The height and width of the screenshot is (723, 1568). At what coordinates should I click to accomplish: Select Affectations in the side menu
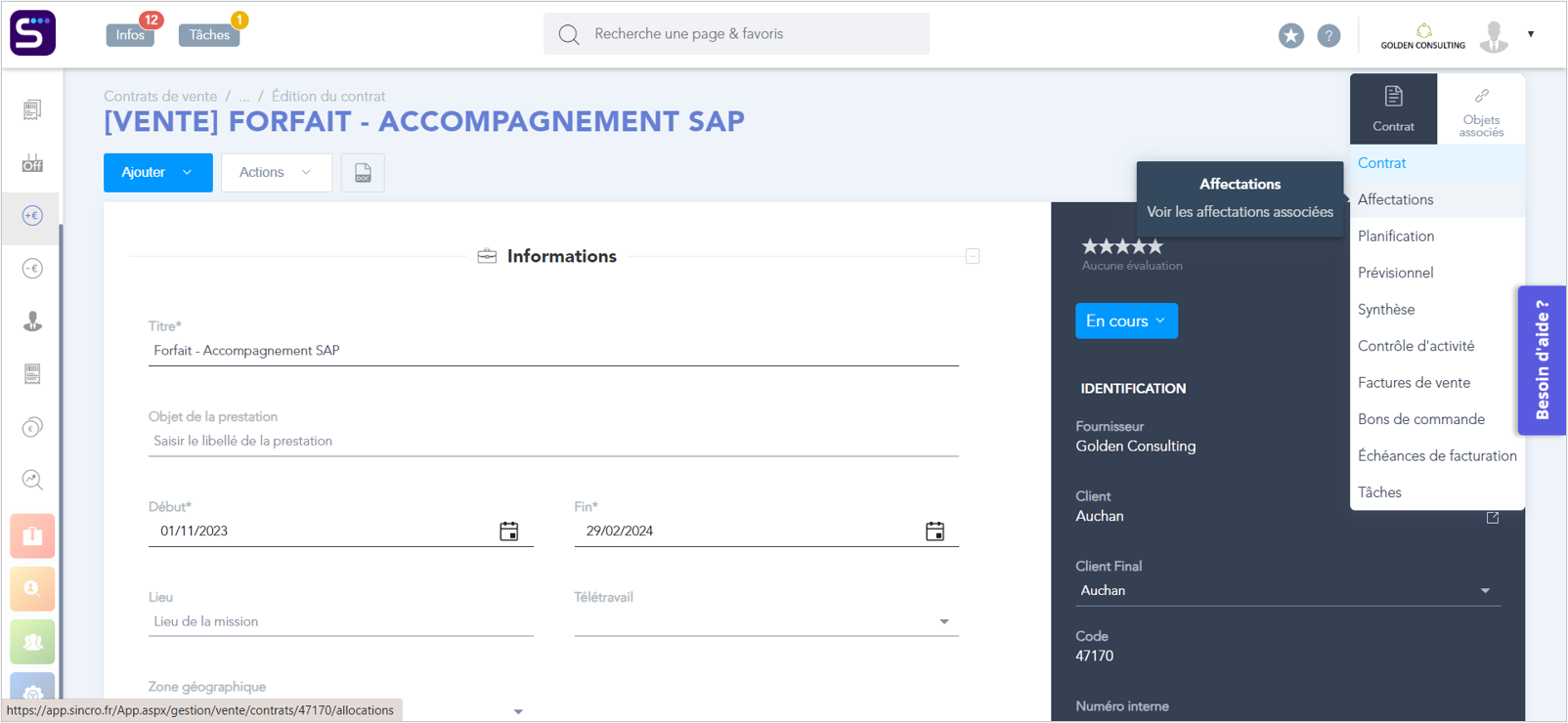[1437, 199]
